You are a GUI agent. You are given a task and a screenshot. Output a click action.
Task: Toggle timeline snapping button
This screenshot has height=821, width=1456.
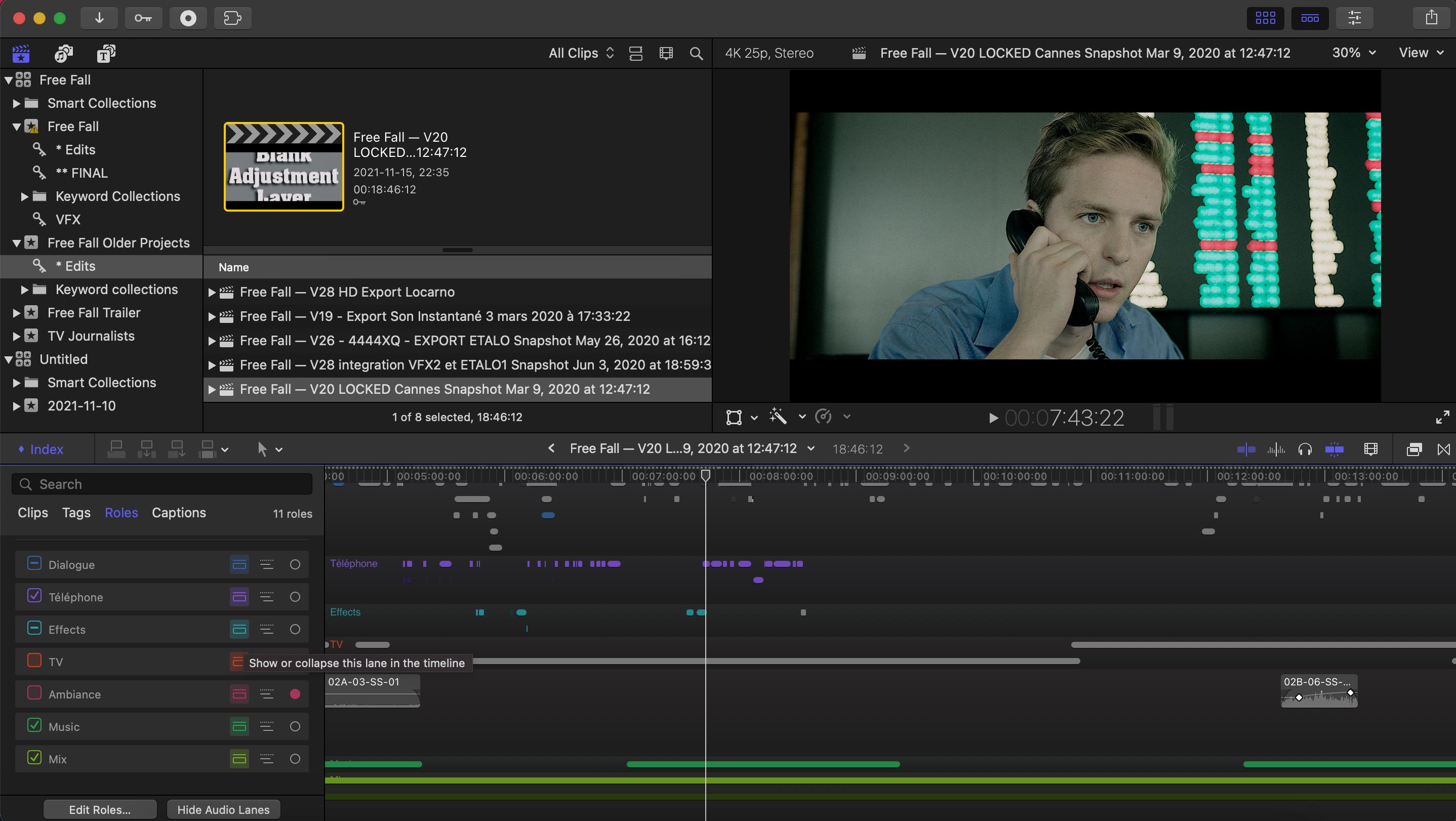(1334, 449)
